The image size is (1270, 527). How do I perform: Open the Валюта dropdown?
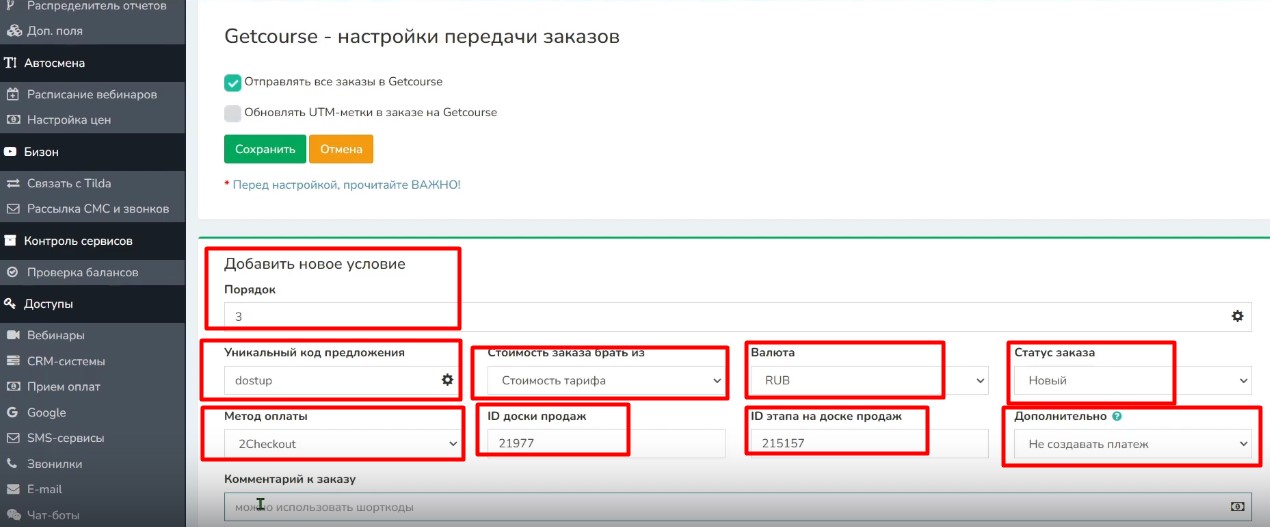869,380
